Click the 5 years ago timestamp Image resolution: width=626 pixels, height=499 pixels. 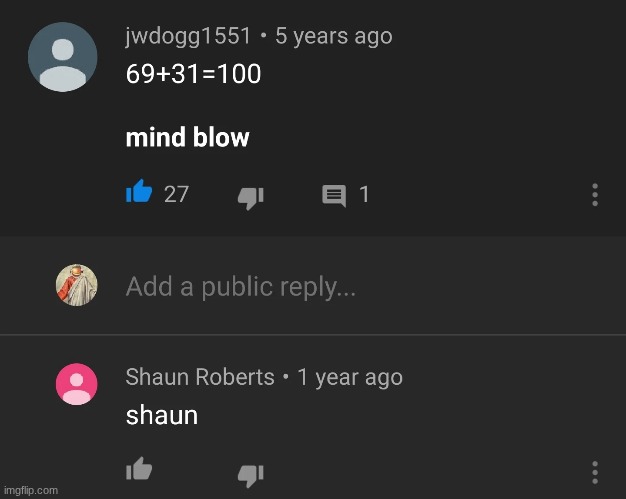pos(334,36)
